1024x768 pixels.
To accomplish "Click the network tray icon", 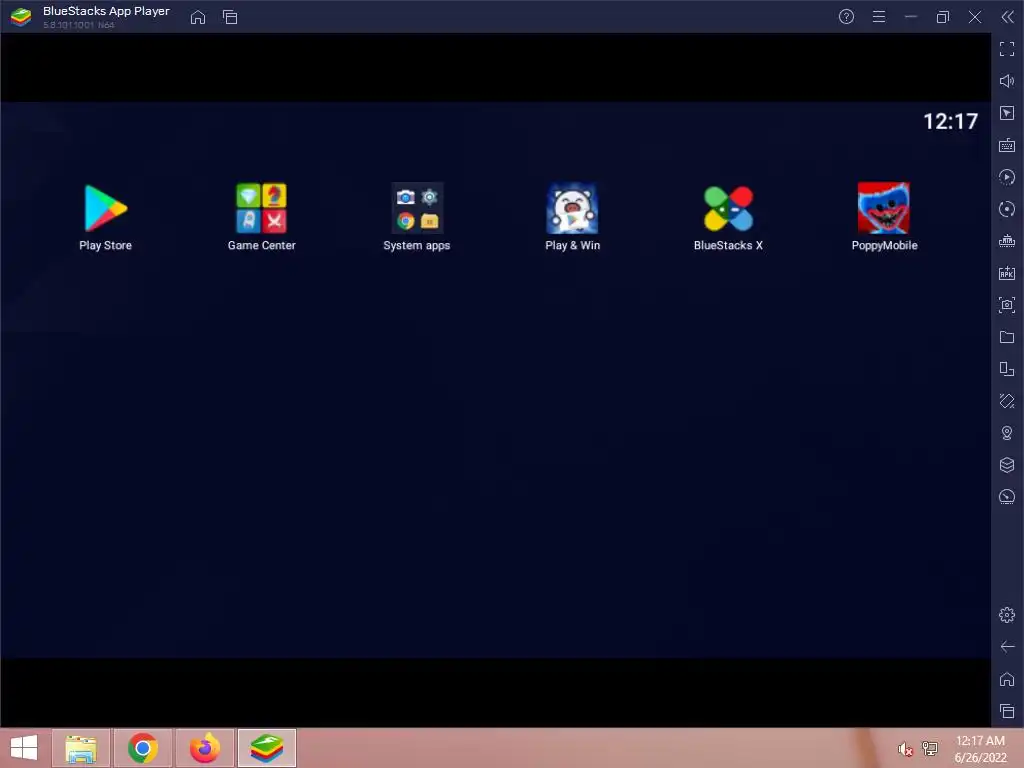I will pos(929,749).
